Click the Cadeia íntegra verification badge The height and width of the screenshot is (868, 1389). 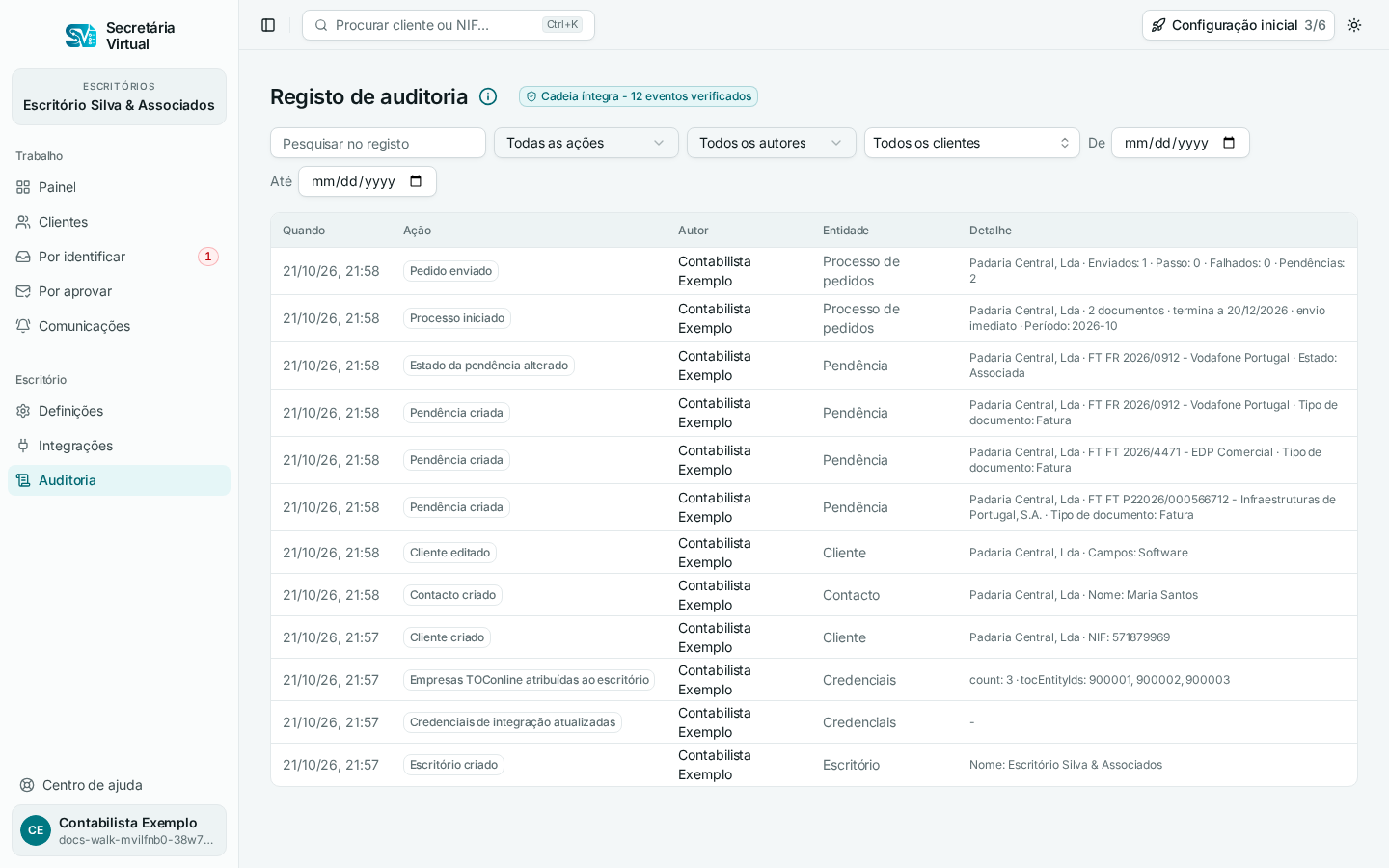[639, 96]
